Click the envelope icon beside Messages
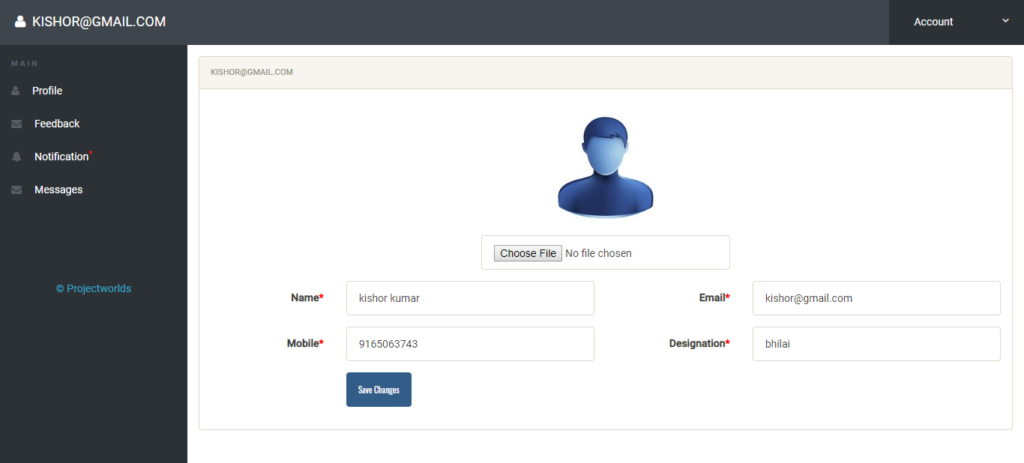Screen dimensions: 1024x463 pyautogui.click(x=16, y=190)
